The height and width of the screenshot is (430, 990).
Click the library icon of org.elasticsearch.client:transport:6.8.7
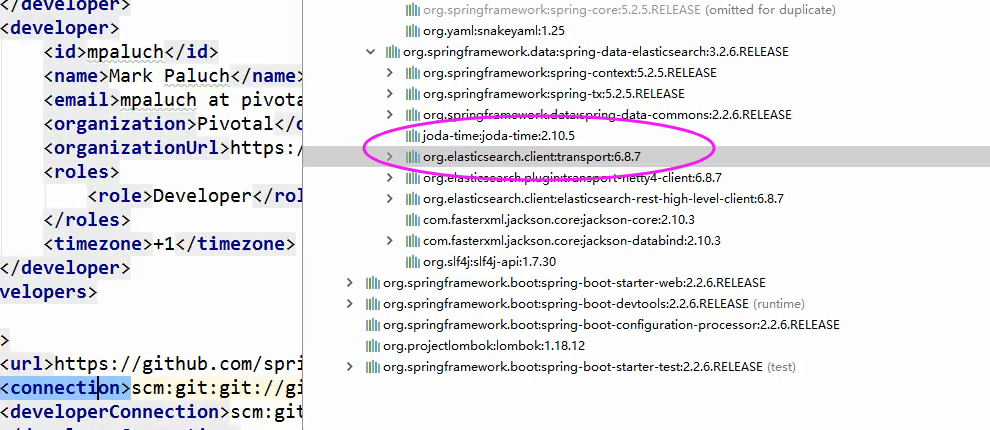tap(413, 157)
